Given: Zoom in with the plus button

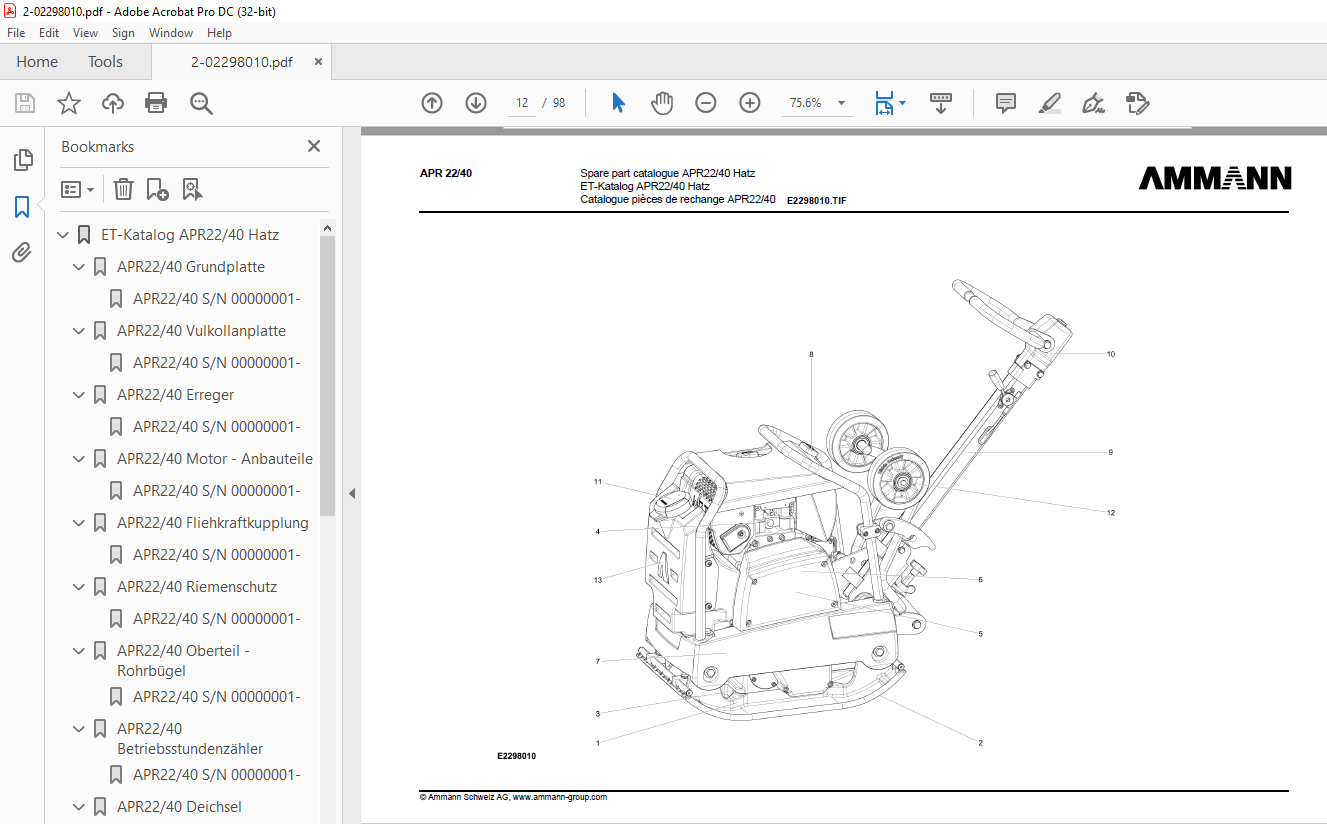Looking at the screenshot, I should pos(750,103).
